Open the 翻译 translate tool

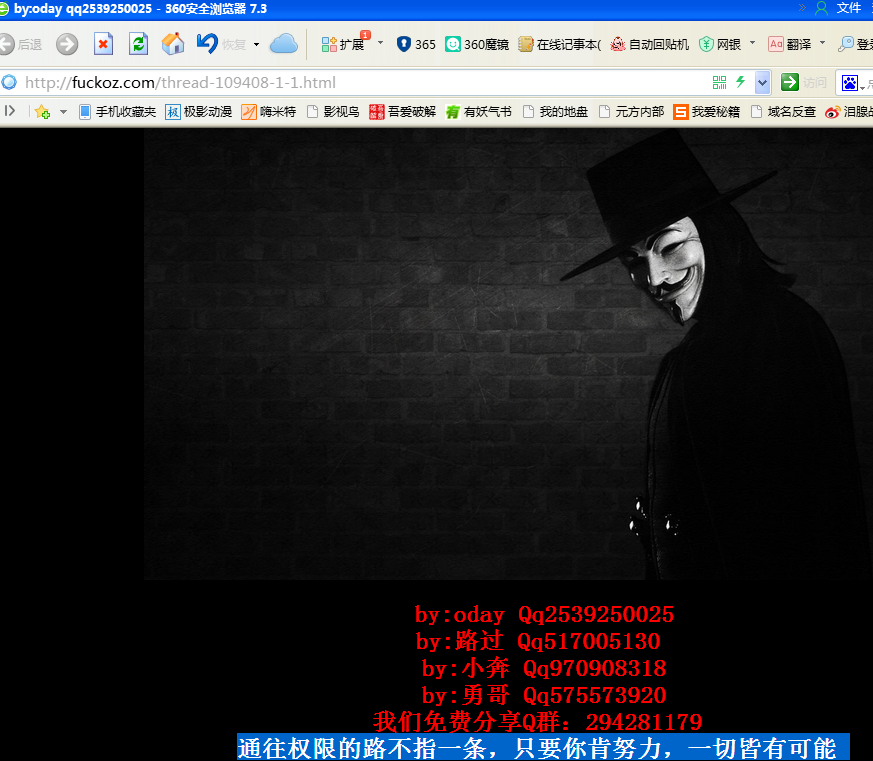[789, 44]
